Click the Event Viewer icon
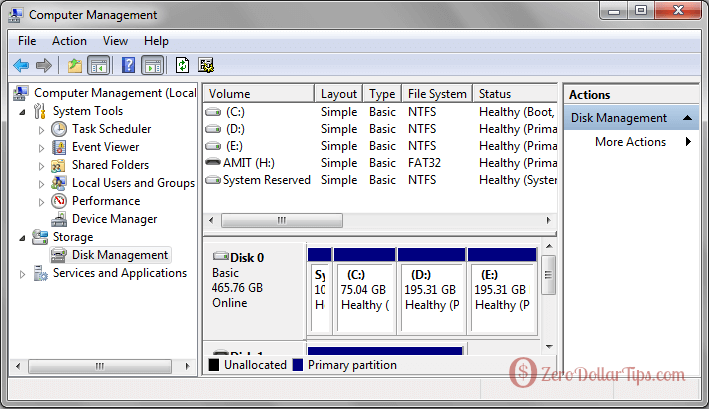The height and width of the screenshot is (409, 709). click(59, 147)
